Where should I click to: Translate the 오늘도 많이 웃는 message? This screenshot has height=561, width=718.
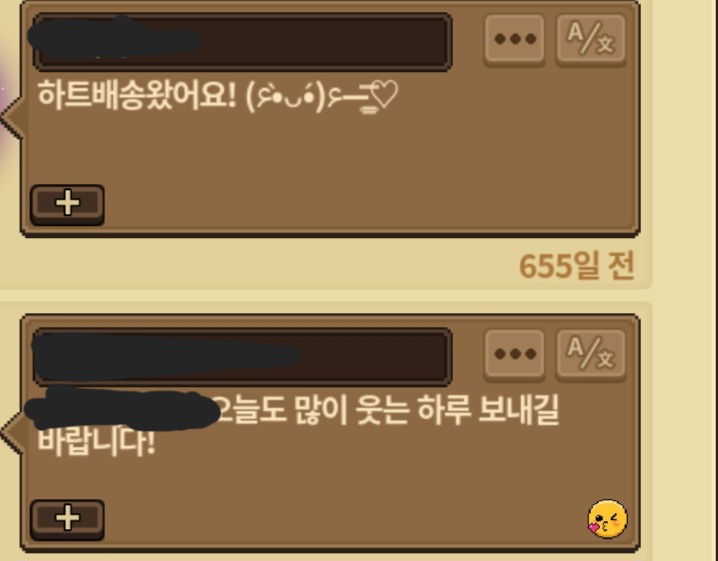[x=591, y=355]
